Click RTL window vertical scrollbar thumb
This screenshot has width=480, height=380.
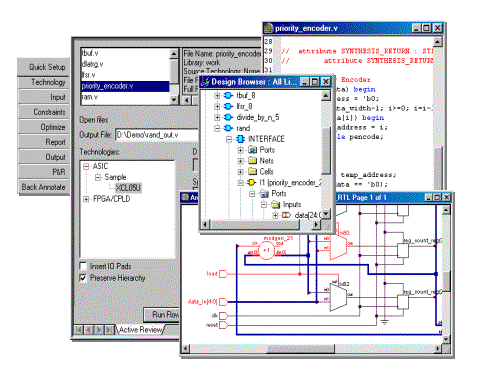[x=446, y=282]
